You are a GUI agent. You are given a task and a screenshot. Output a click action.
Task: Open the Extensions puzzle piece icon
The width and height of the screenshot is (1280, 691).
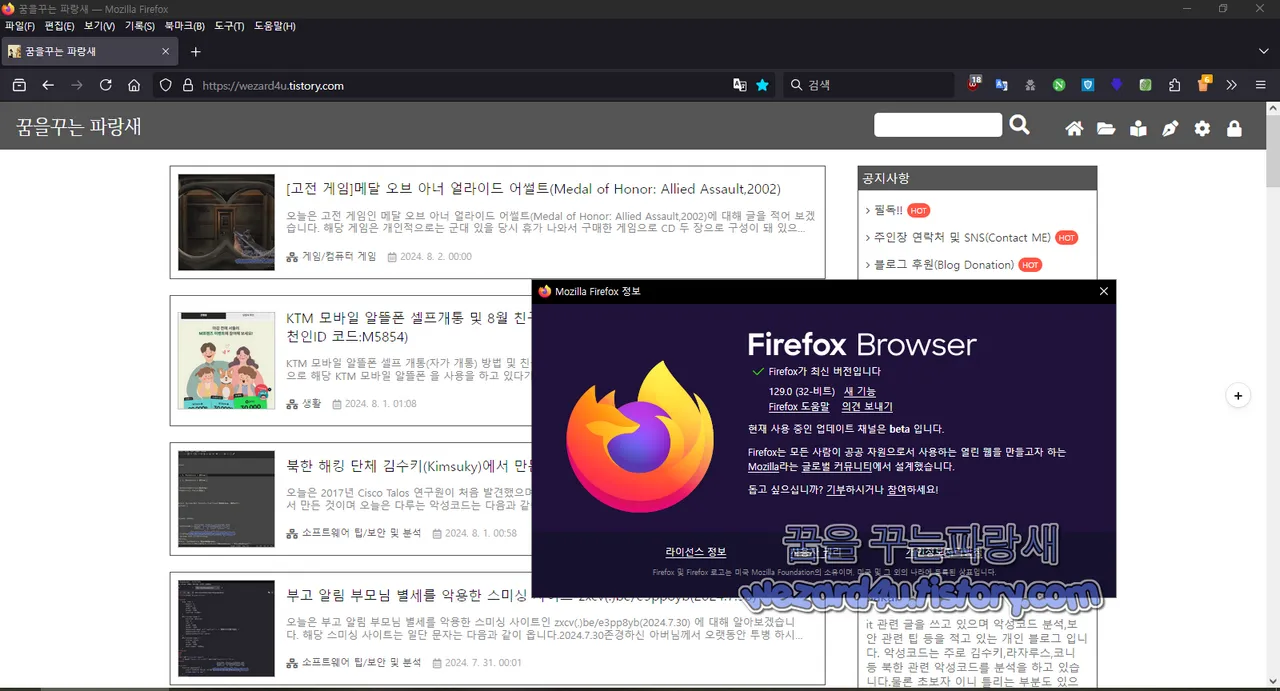[x=1175, y=85]
